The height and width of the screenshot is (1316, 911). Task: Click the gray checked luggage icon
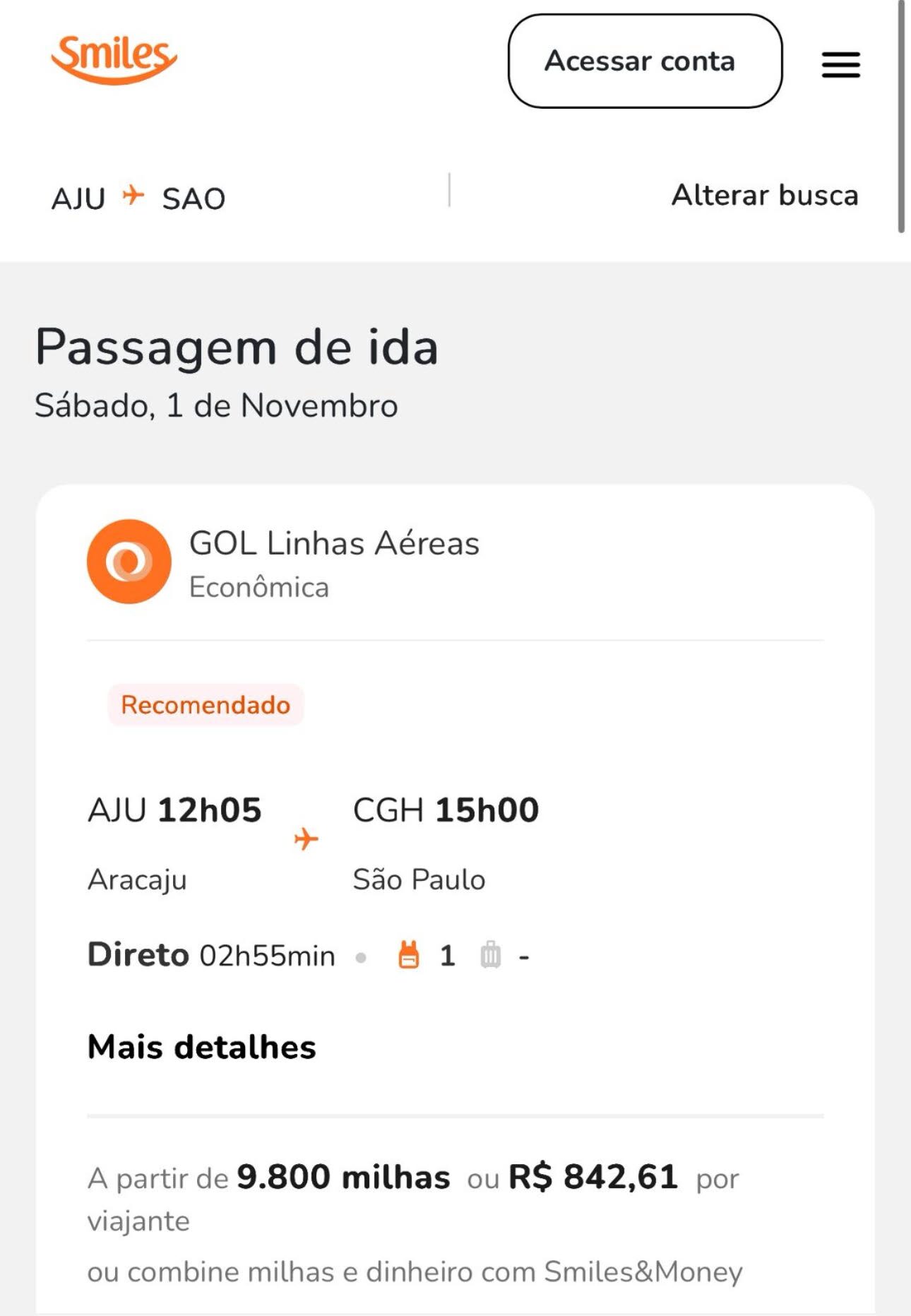click(490, 955)
